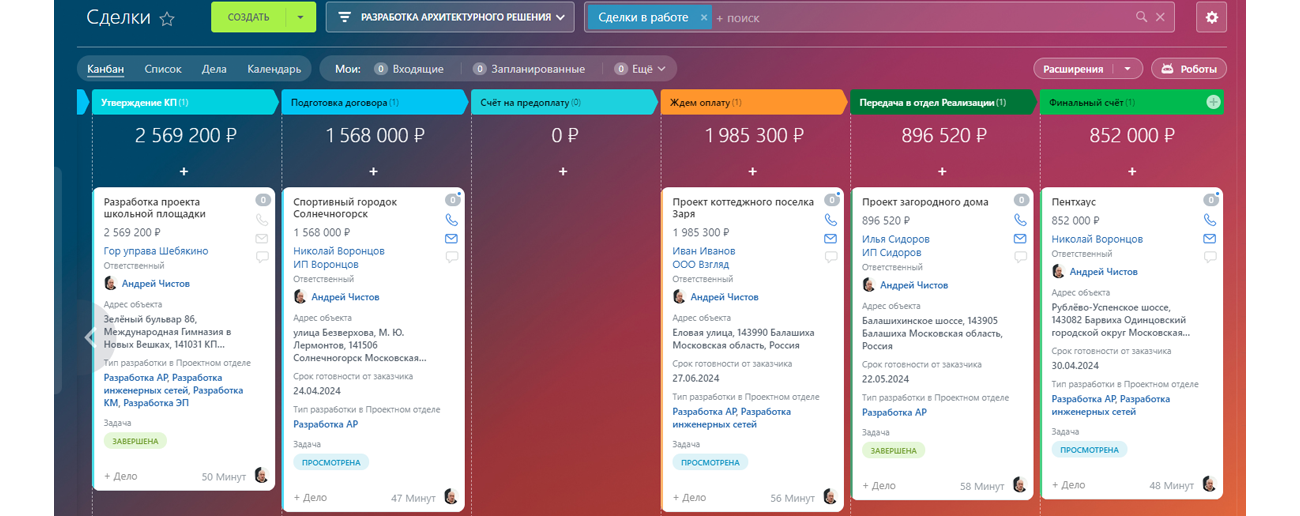
Task: Click the Роботы button
Action: (x=1188, y=69)
